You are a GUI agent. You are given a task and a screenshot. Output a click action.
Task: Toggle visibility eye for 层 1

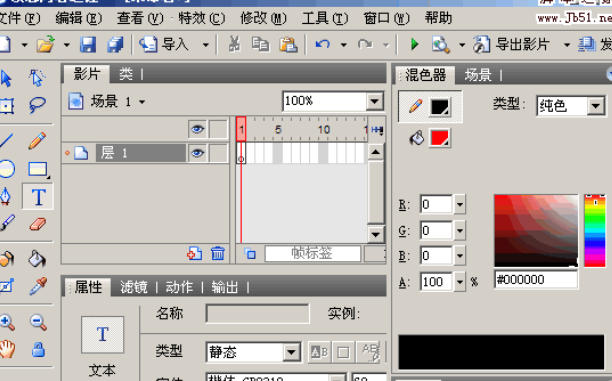197,153
